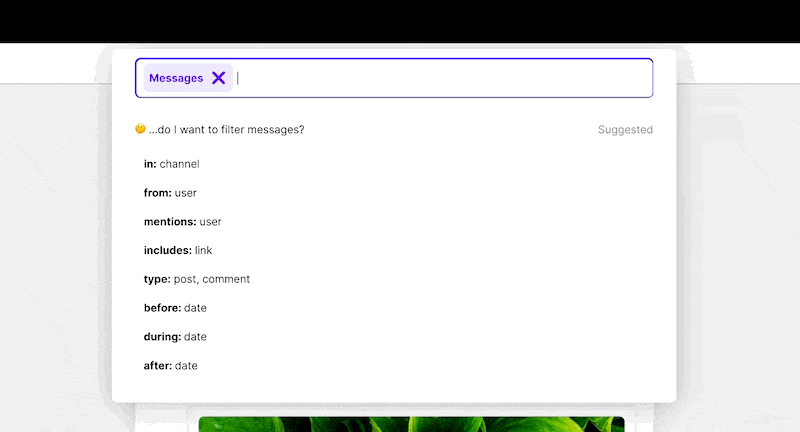Pick the "after: date" filter suggestion
The width and height of the screenshot is (800, 432).
coord(171,366)
